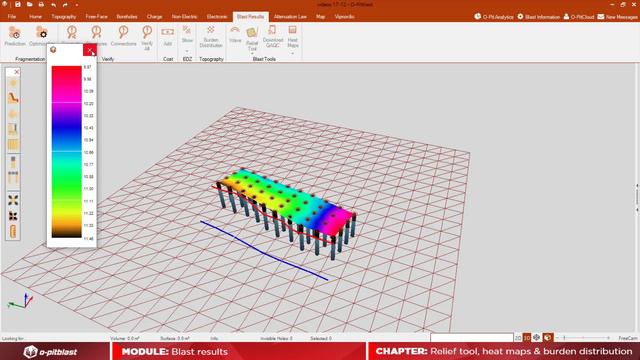The width and height of the screenshot is (640, 360).
Task: Open New Messages inbox
Action: tap(617, 17)
